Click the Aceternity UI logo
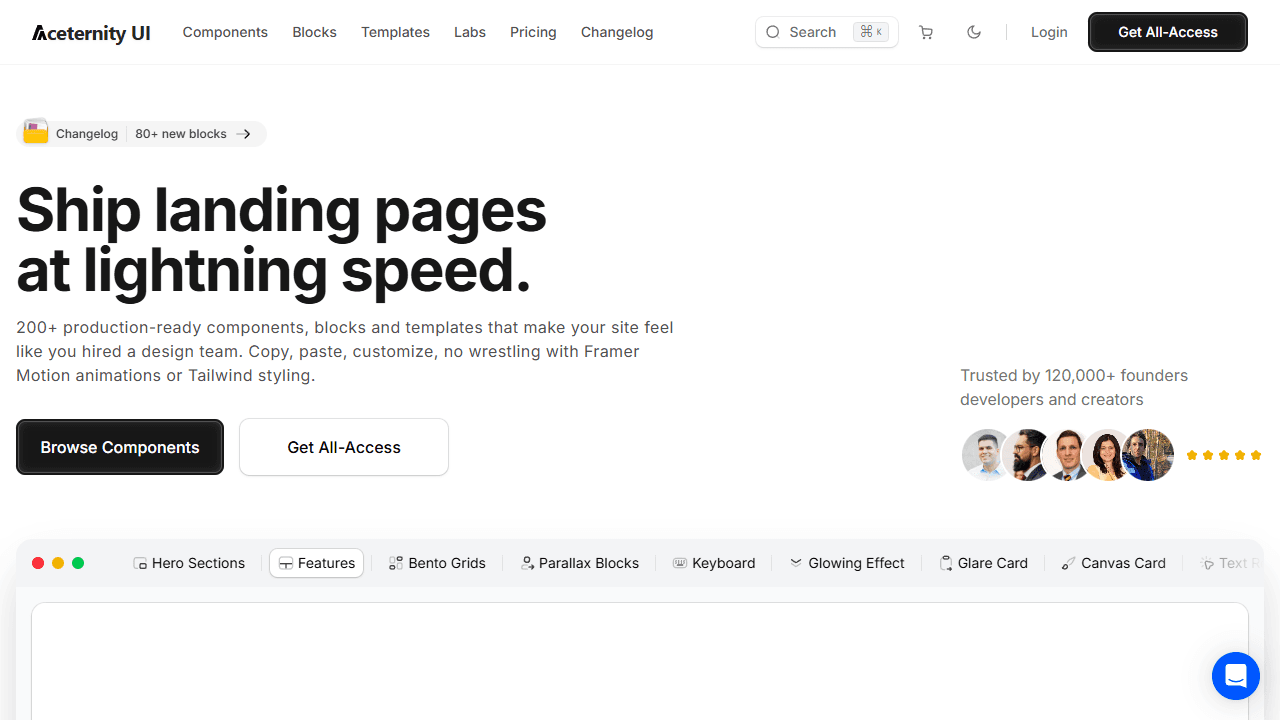The image size is (1280, 720). 91,32
